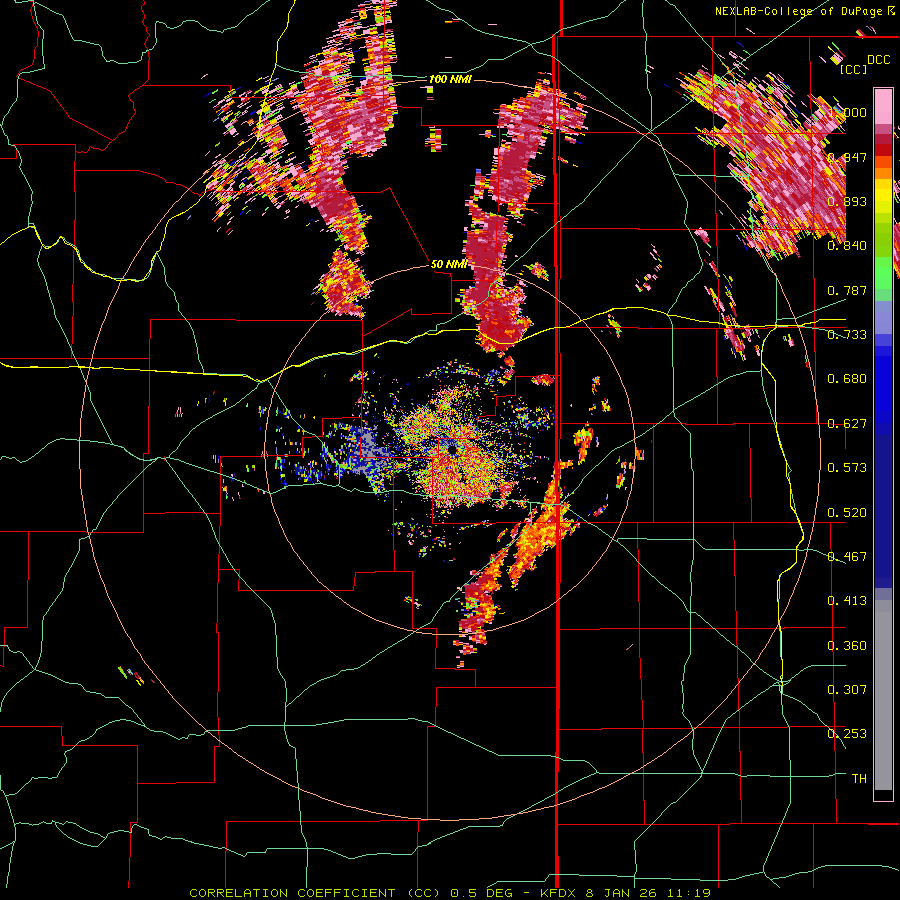Pick the bright green segment of color bar

click(883, 273)
